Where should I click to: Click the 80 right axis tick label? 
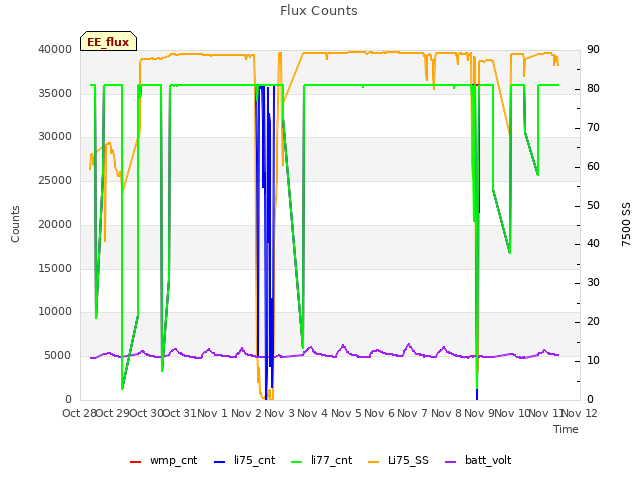point(593,89)
